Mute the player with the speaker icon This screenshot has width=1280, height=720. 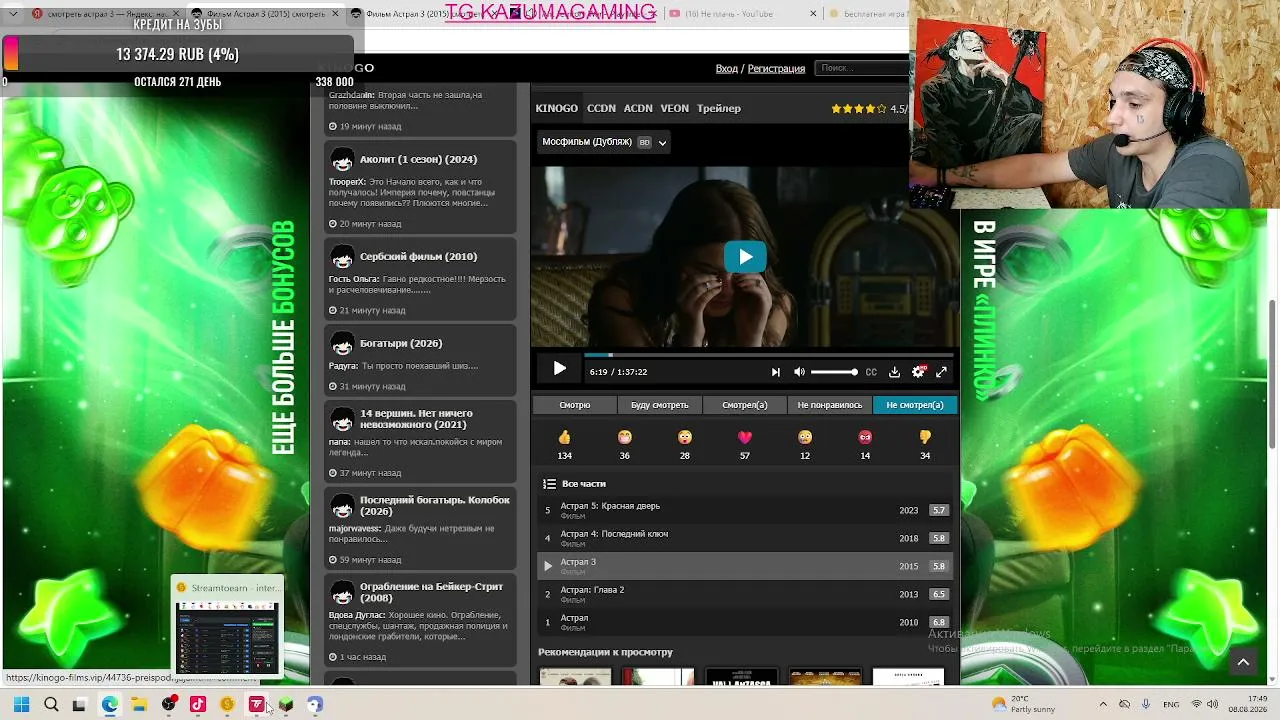tap(799, 372)
